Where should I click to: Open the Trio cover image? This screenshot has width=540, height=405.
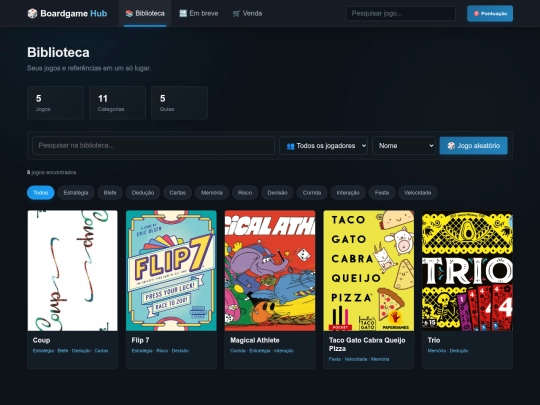coord(467,271)
